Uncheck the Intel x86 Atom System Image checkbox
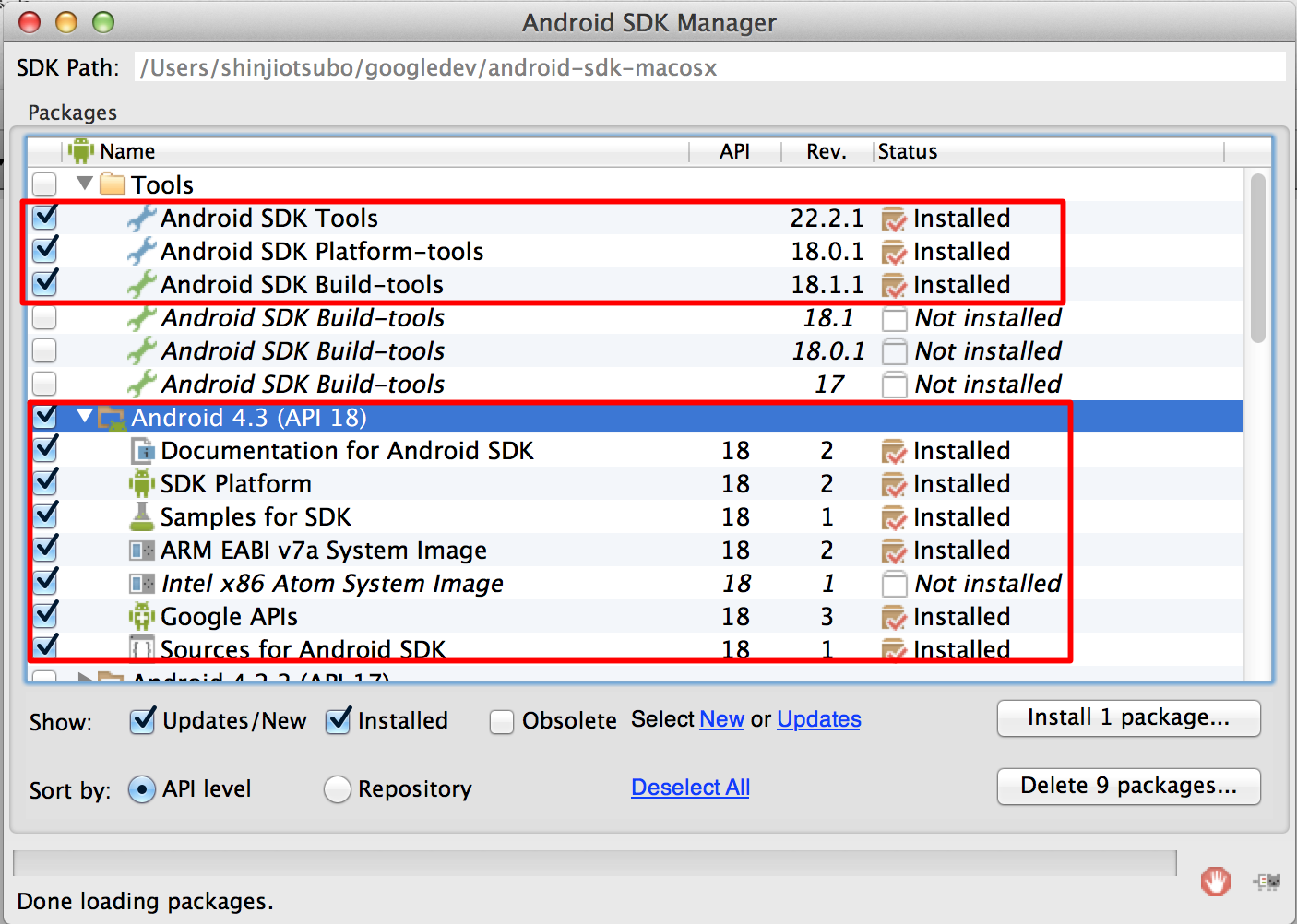Screen dimensions: 1297x924 click(x=44, y=583)
